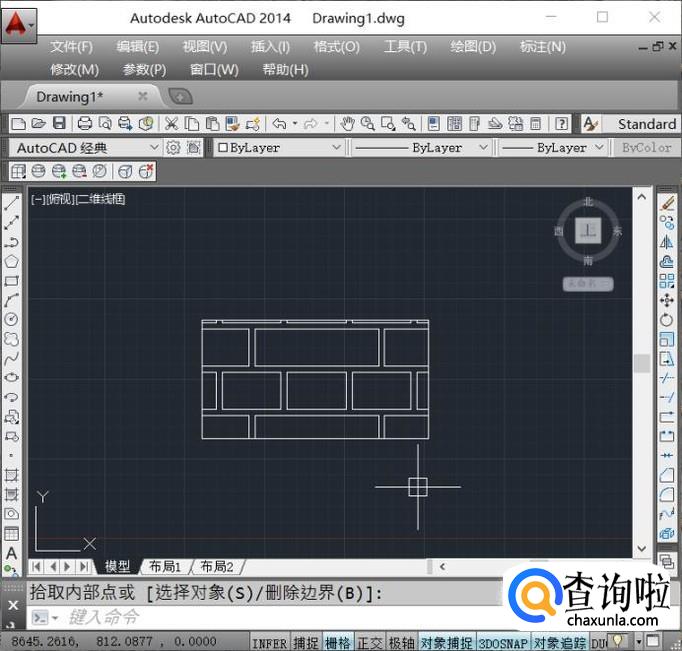This screenshot has width=682, height=651.
Task: Select the Rectangle drawing tool
Action: tap(12, 281)
